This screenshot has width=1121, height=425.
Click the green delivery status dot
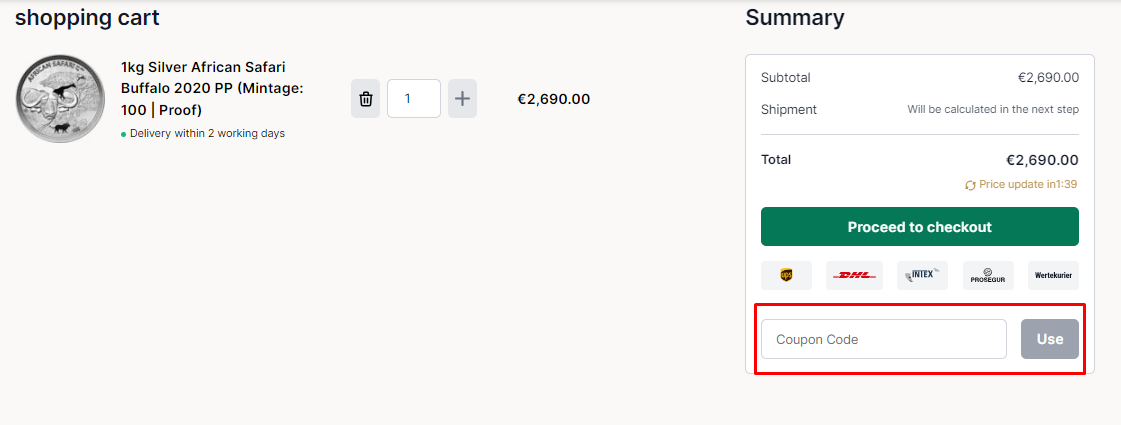click(124, 134)
